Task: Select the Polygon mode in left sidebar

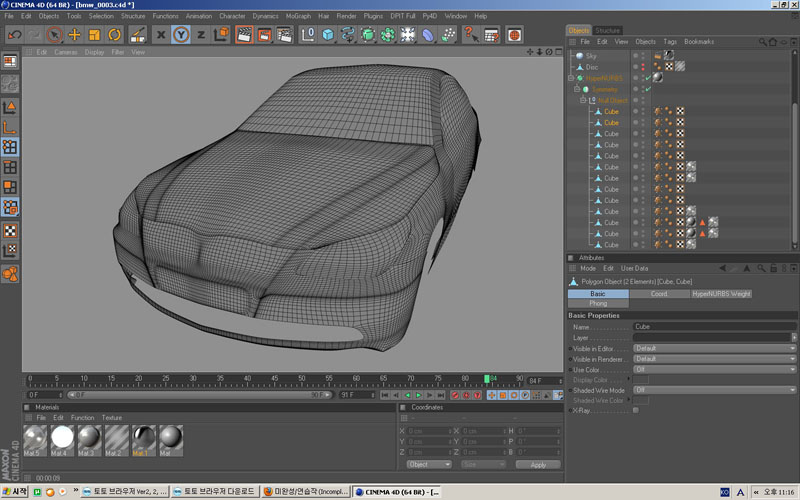Action: pos(10,187)
